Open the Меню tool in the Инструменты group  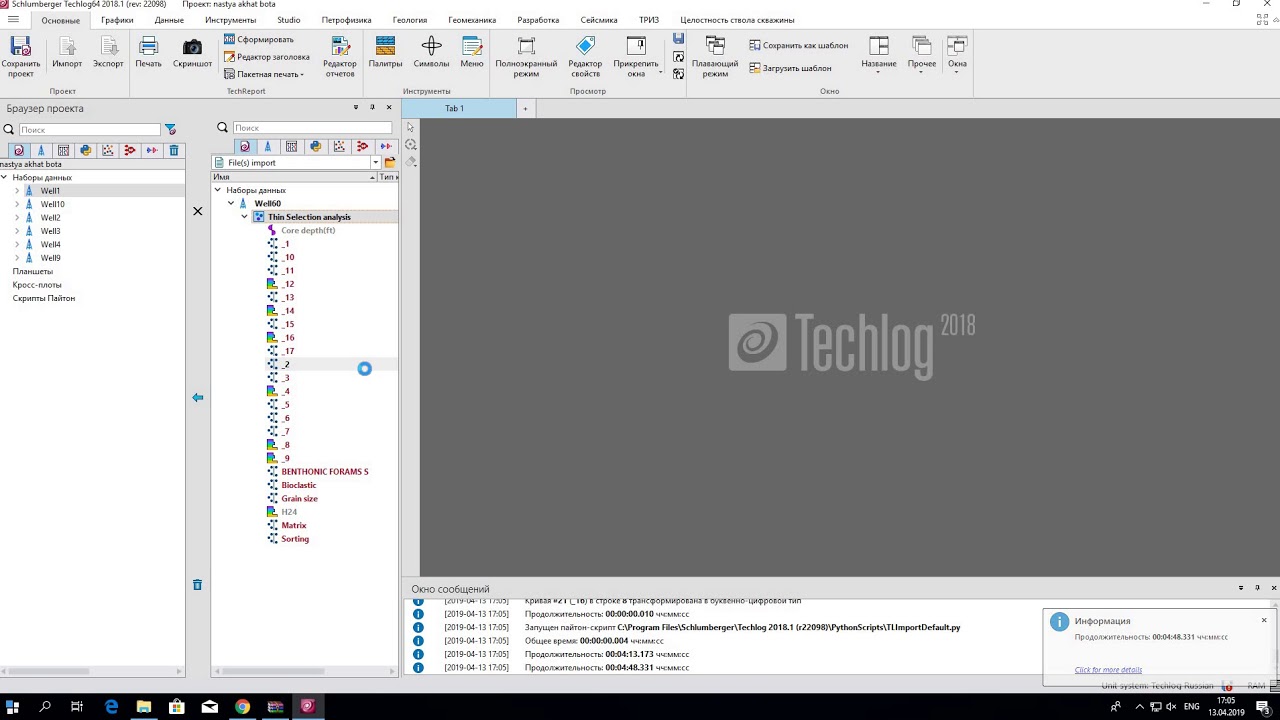472,53
